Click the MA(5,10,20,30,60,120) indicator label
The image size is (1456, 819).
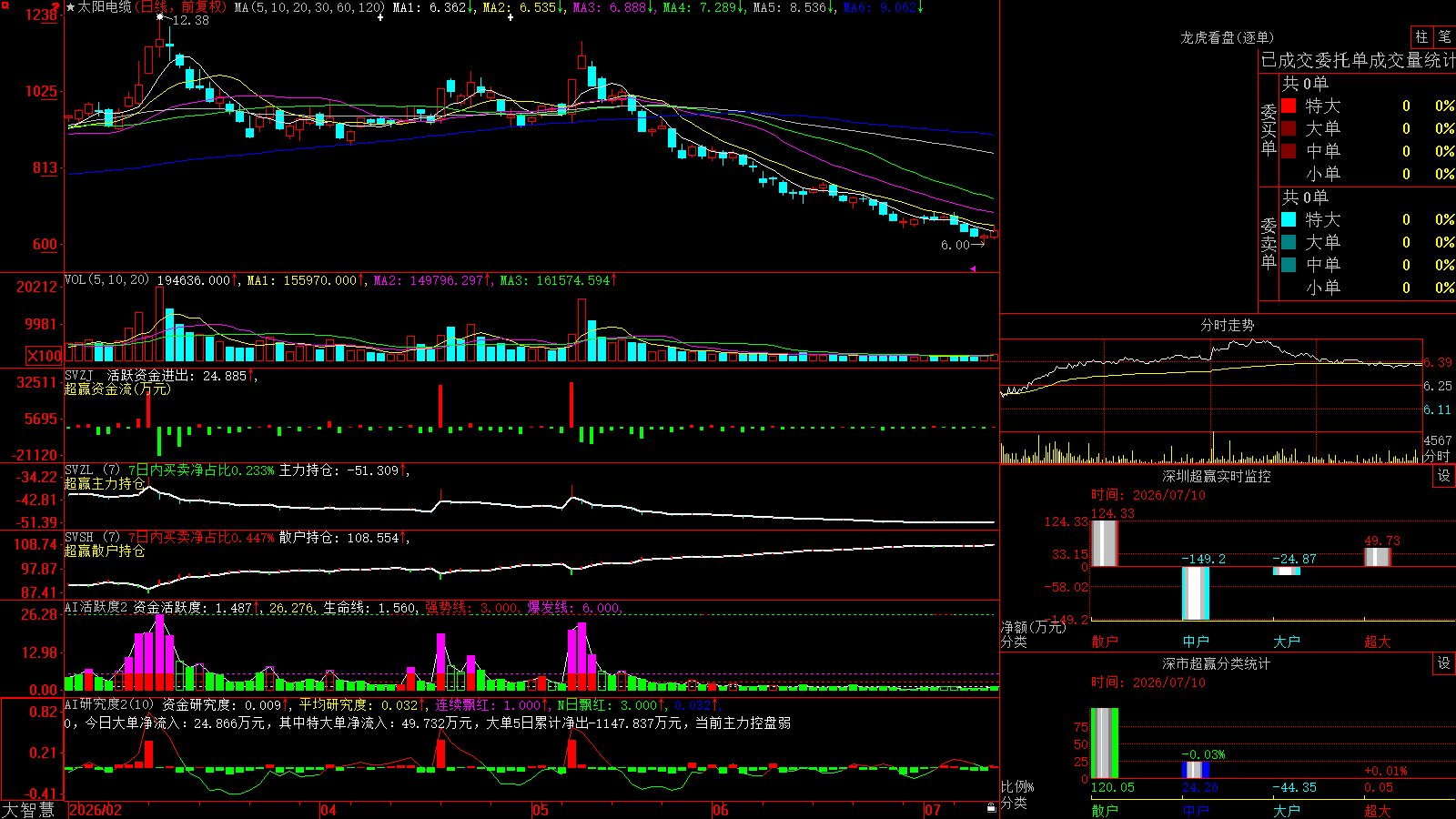(309, 7)
